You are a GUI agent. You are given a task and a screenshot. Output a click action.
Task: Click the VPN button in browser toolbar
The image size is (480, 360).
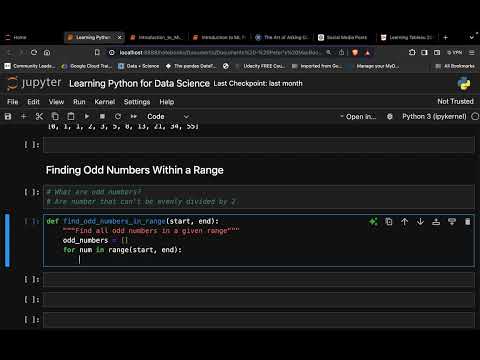click(455, 52)
